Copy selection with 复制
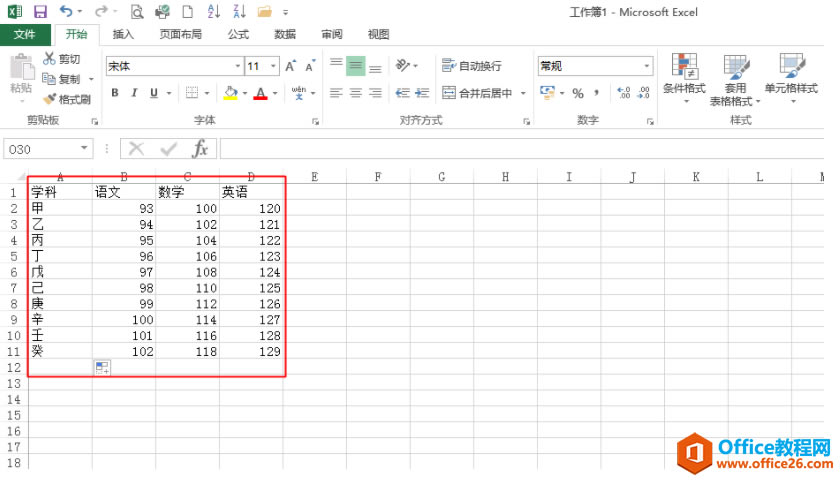The width and height of the screenshot is (840, 481). (62, 79)
